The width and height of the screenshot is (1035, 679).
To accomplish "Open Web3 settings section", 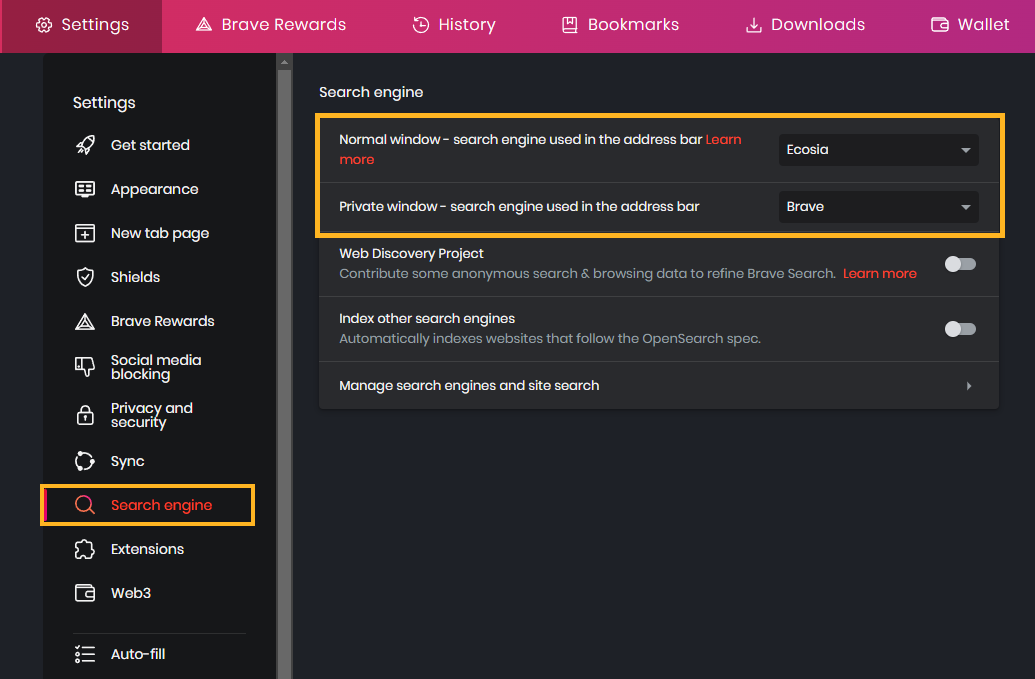I will pos(131,593).
